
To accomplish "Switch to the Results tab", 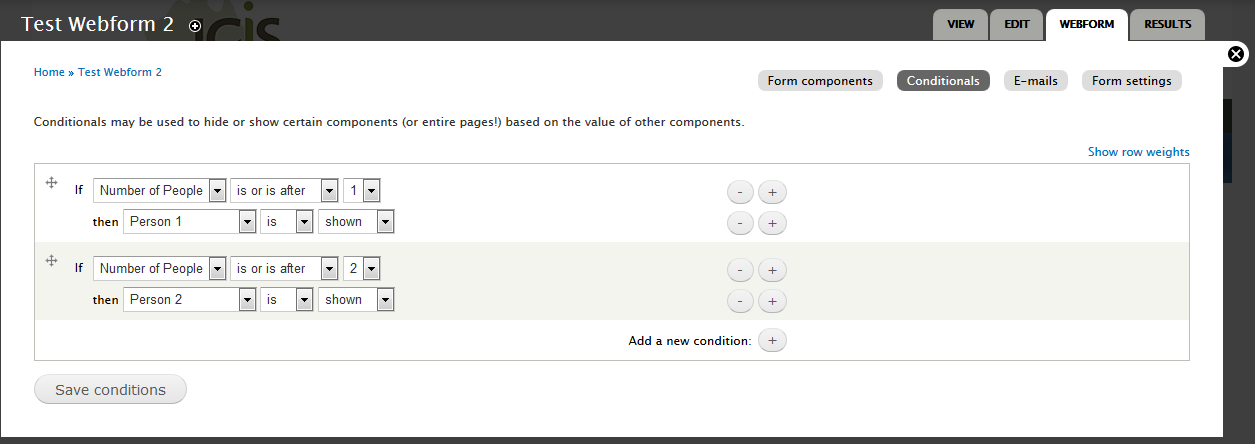I will tap(1167, 25).
